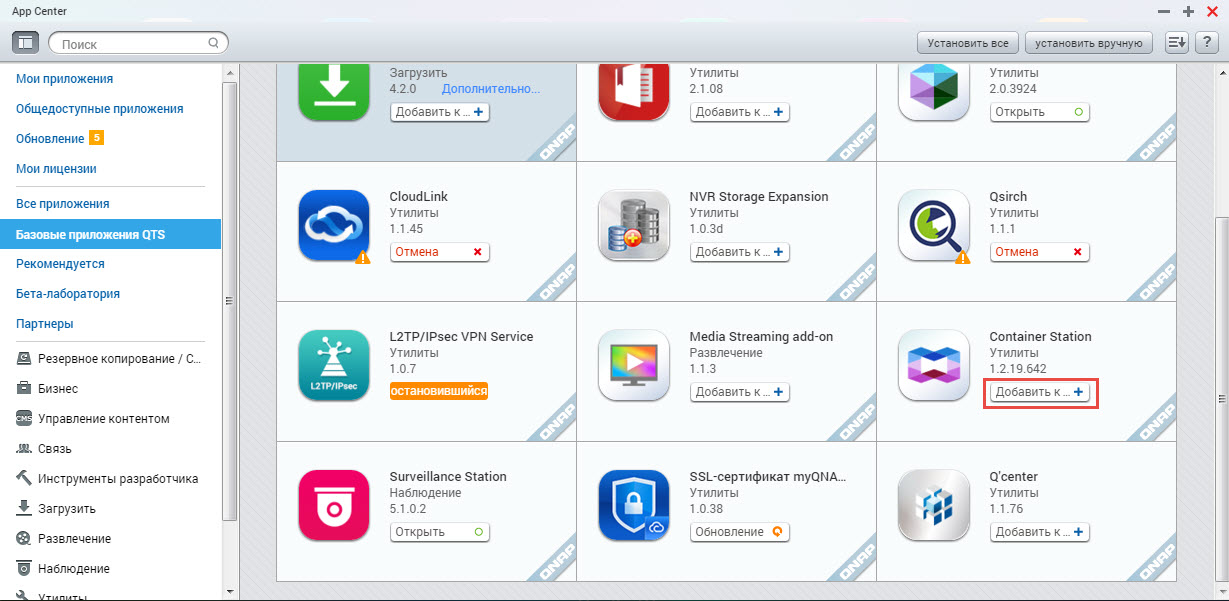Click the Qsirch app title
Viewport: 1229px width, 601px height.
1008,197
